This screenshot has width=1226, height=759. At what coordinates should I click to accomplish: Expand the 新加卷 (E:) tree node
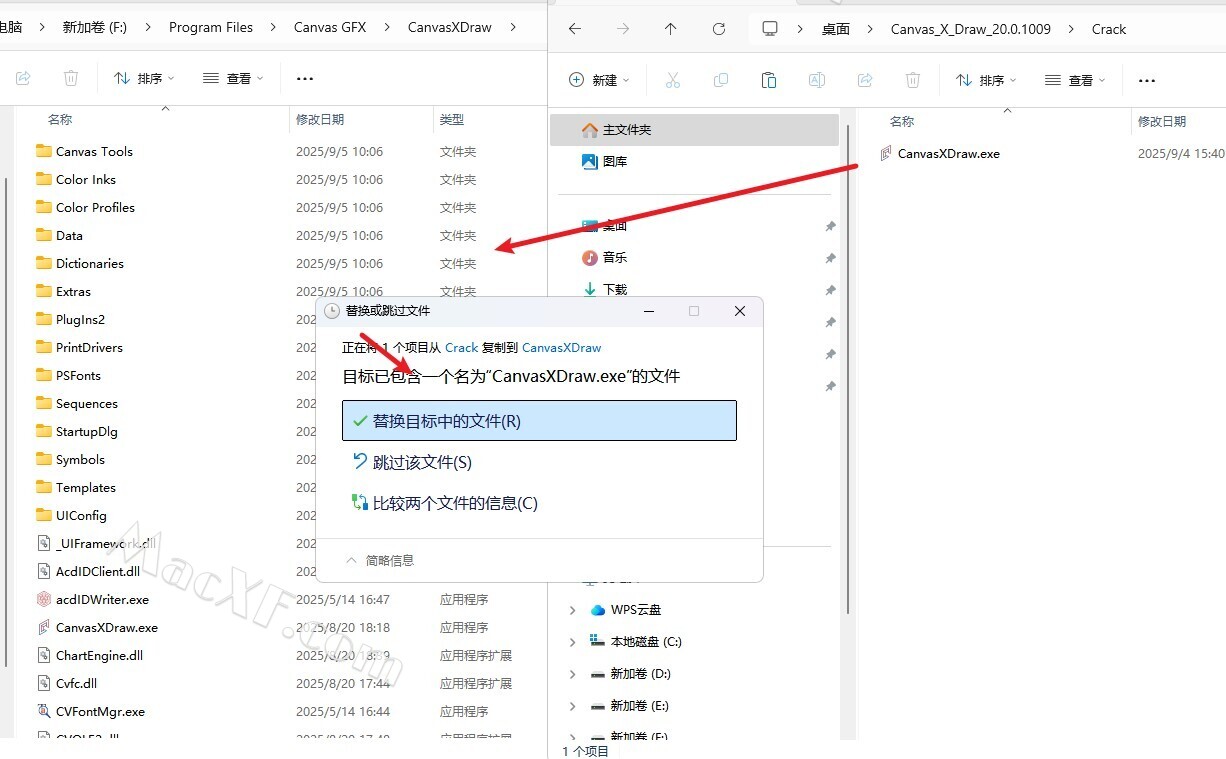click(x=572, y=706)
